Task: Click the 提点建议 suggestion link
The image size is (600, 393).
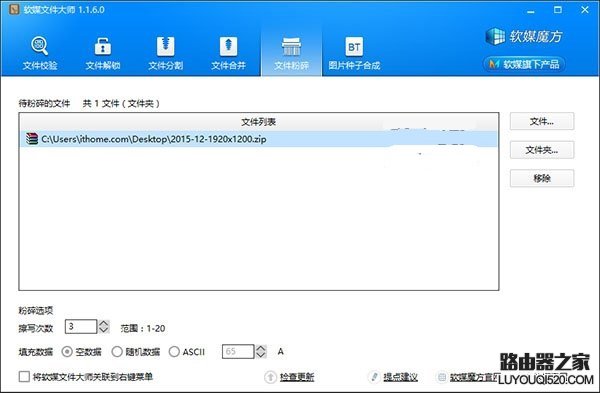Action: (x=400, y=377)
